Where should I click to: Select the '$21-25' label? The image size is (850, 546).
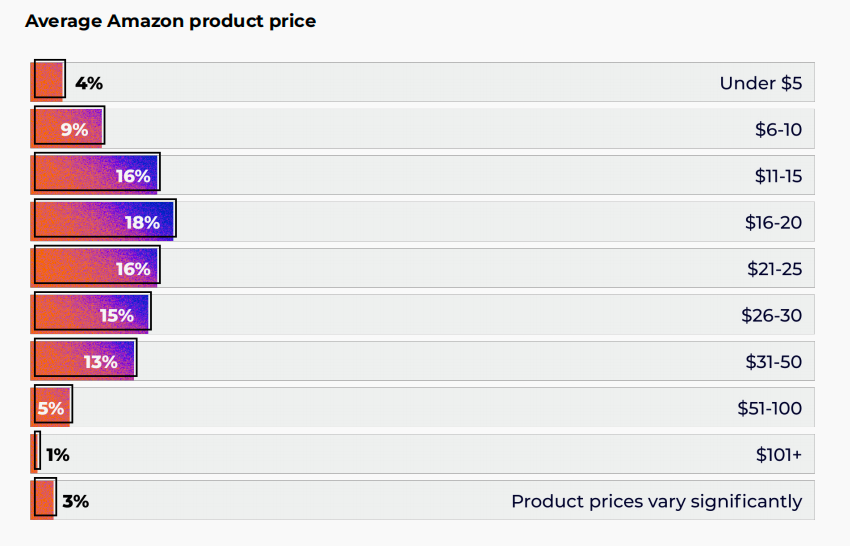774,269
